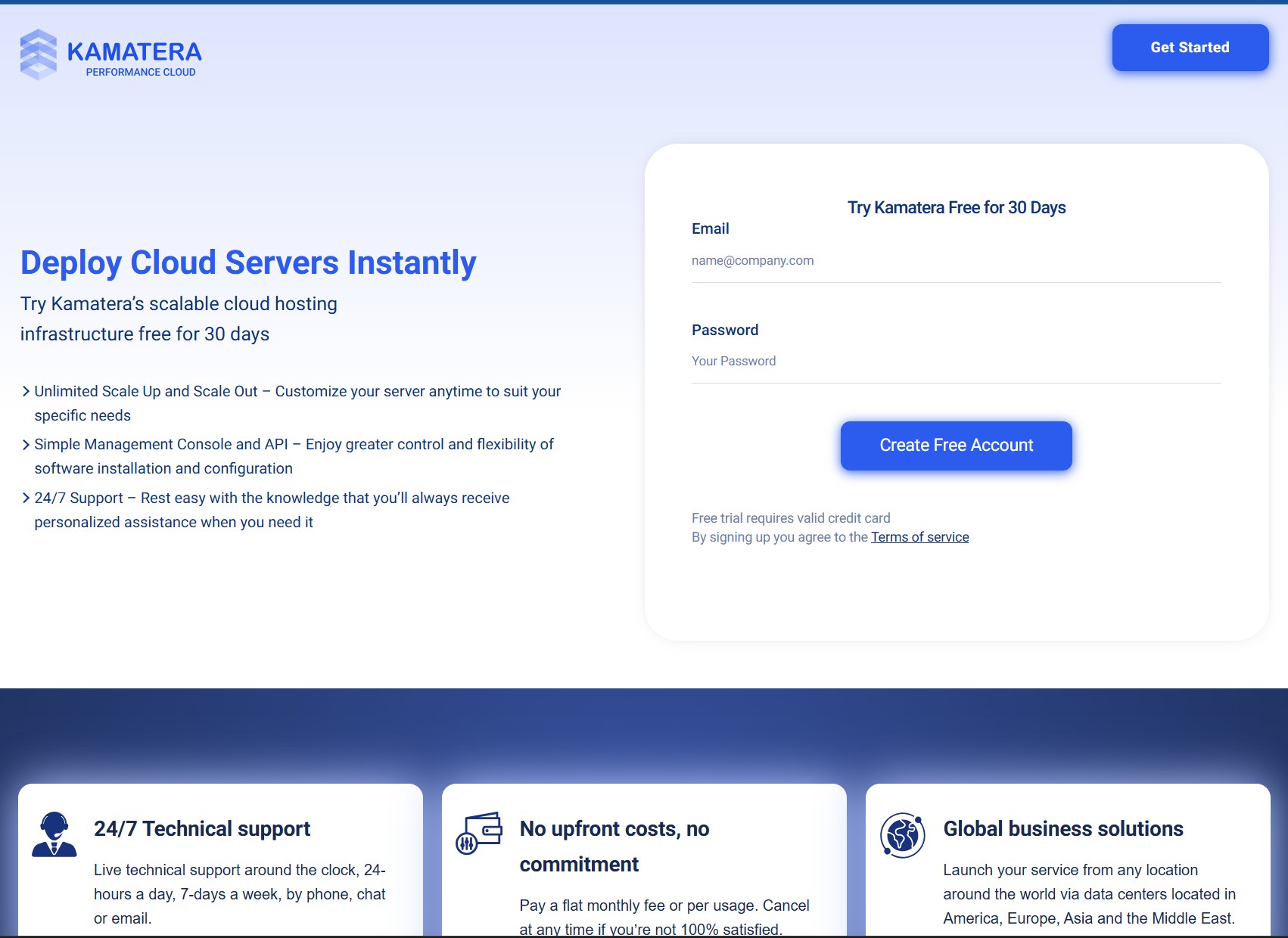Click the Try Kamatera's scalable cloud hosting subtitle
This screenshot has width=1288, height=938.
(x=179, y=318)
